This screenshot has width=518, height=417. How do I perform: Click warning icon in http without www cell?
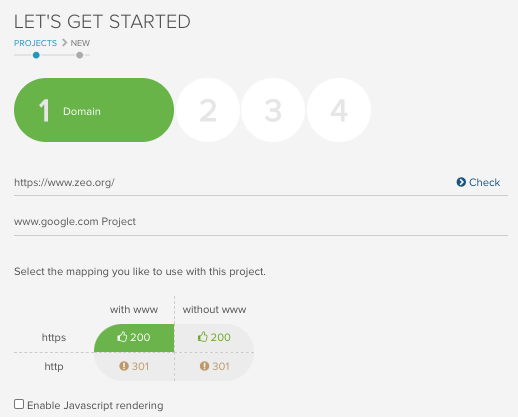click(204, 366)
